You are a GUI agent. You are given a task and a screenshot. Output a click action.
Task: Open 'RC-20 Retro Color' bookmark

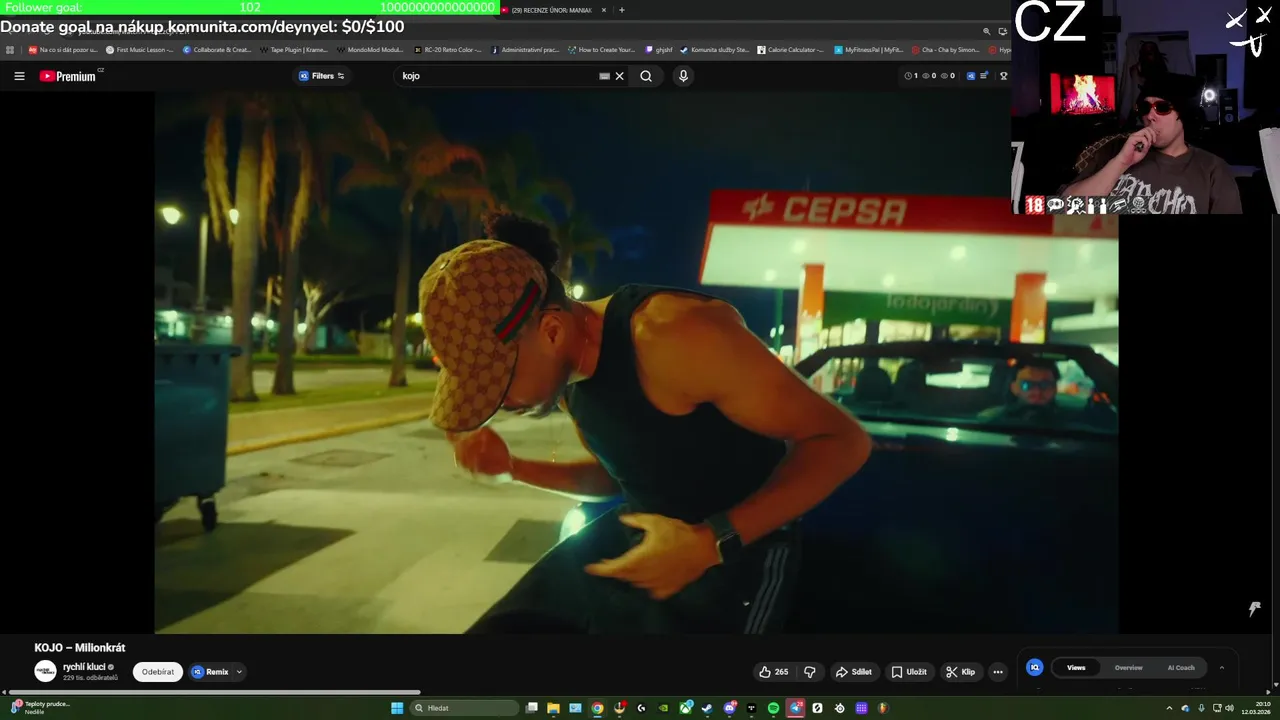point(448,49)
